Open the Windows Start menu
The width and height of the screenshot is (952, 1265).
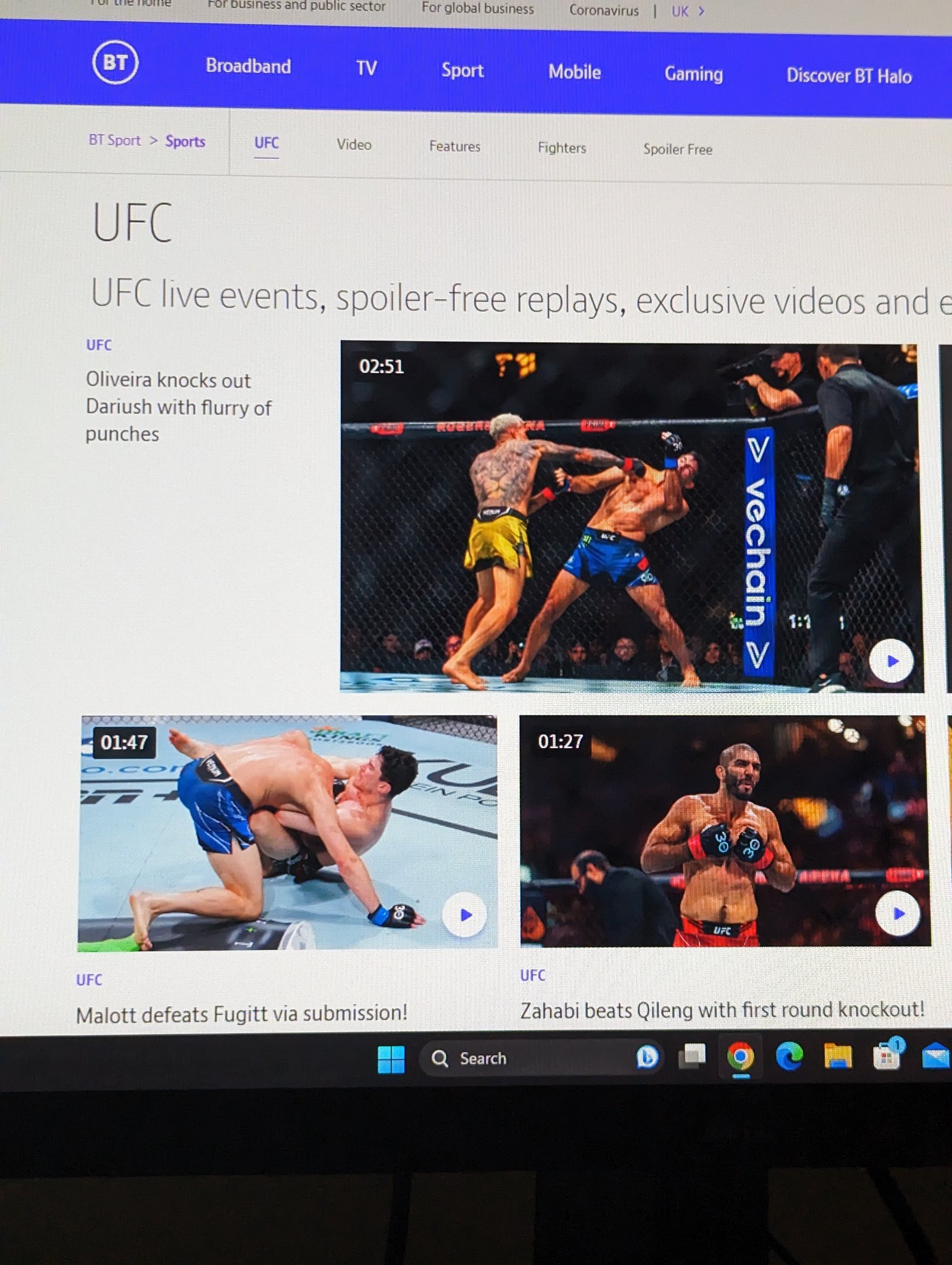(x=391, y=1059)
